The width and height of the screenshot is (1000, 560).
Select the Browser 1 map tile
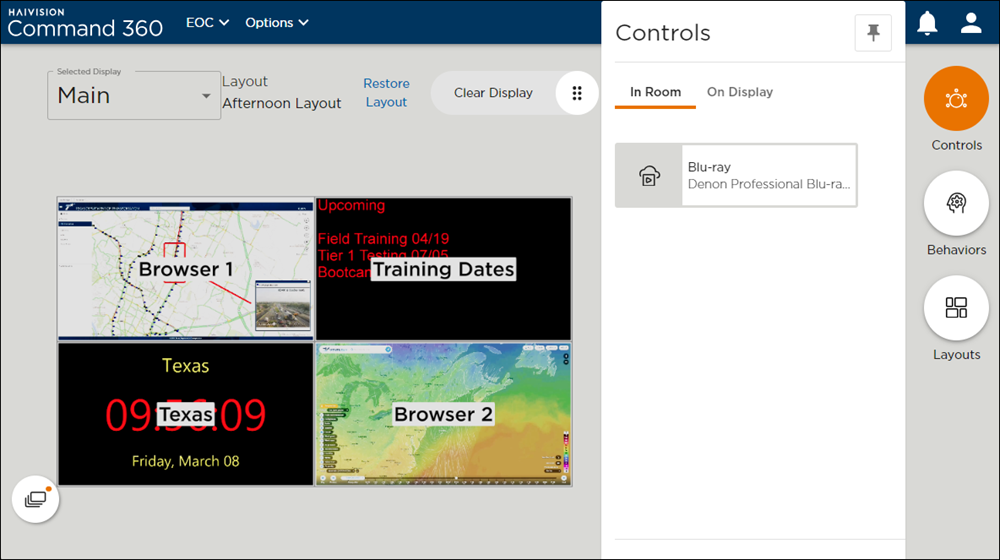tap(186, 269)
